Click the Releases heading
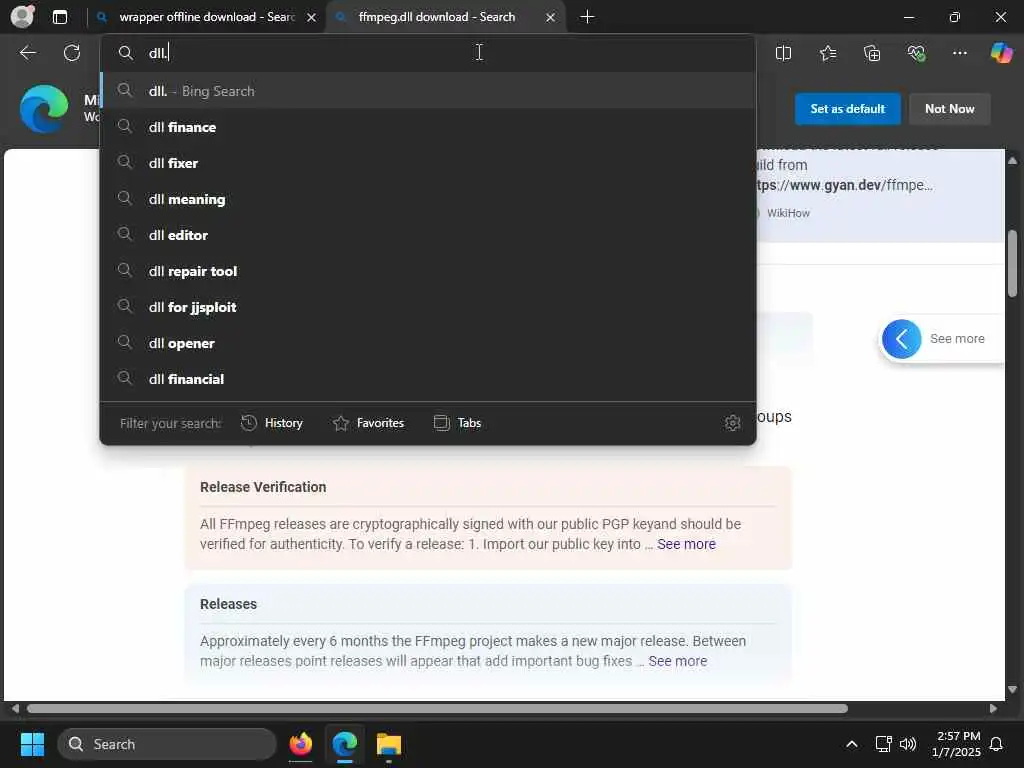Screen dimensions: 1024x768 tap(228, 604)
